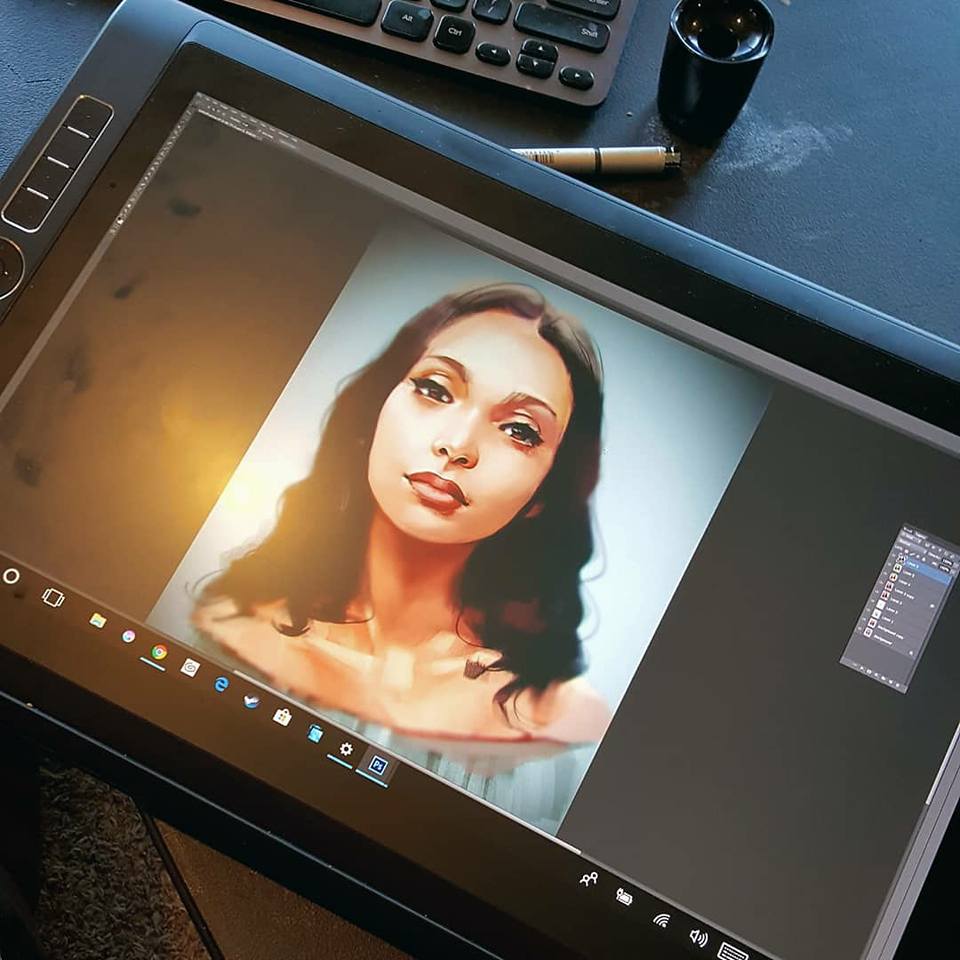This screenshot has width=960, height=960.
Task: Select the blue highlighted layer in Layers panel
Action: tap(926, 569)
